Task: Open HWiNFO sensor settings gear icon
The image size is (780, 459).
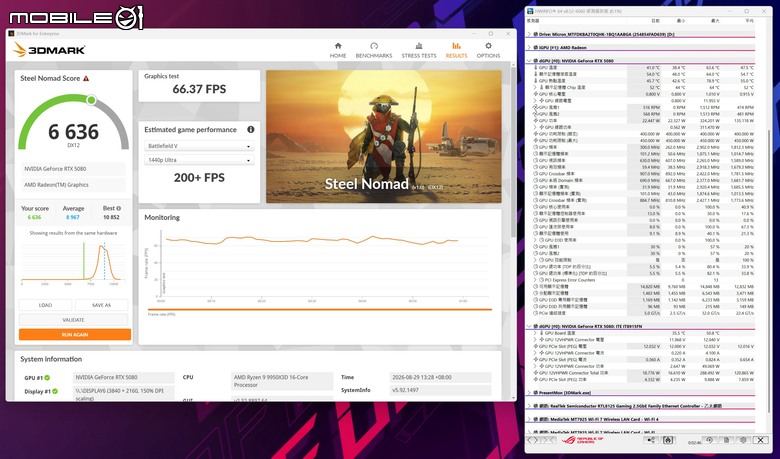Action: point(743,440)
